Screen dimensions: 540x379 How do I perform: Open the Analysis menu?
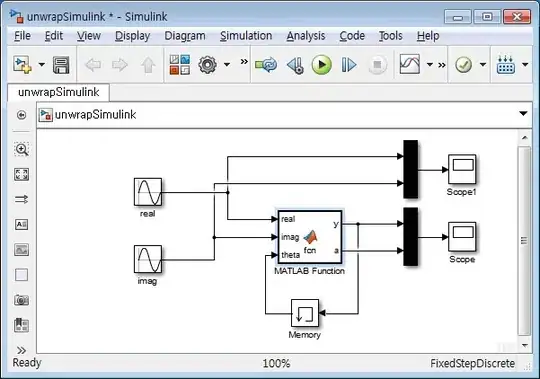pyautogui.click(x=306, y=36)
